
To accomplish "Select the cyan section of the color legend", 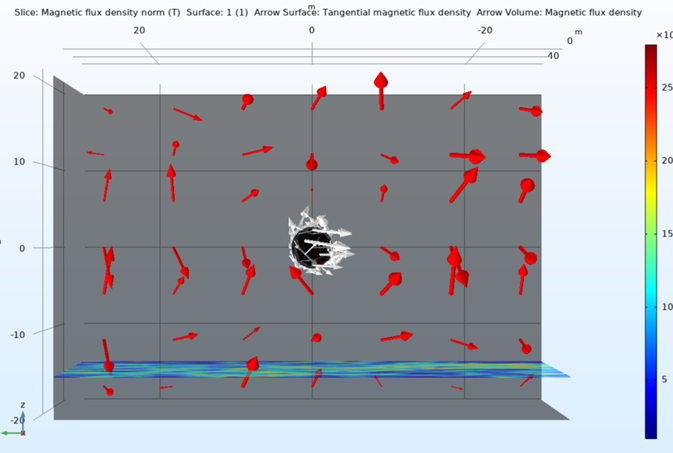I will click(651, 300).
